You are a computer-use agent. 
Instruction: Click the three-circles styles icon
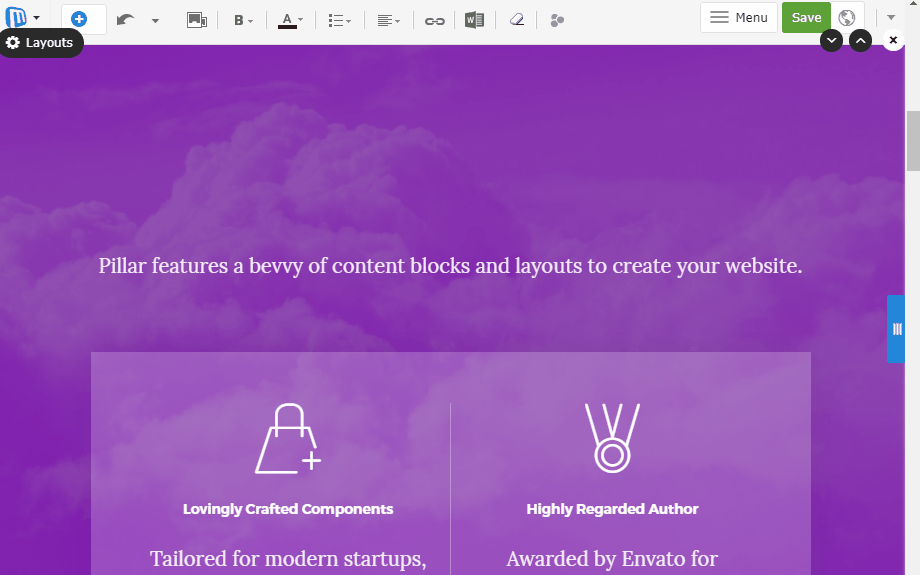557,21
